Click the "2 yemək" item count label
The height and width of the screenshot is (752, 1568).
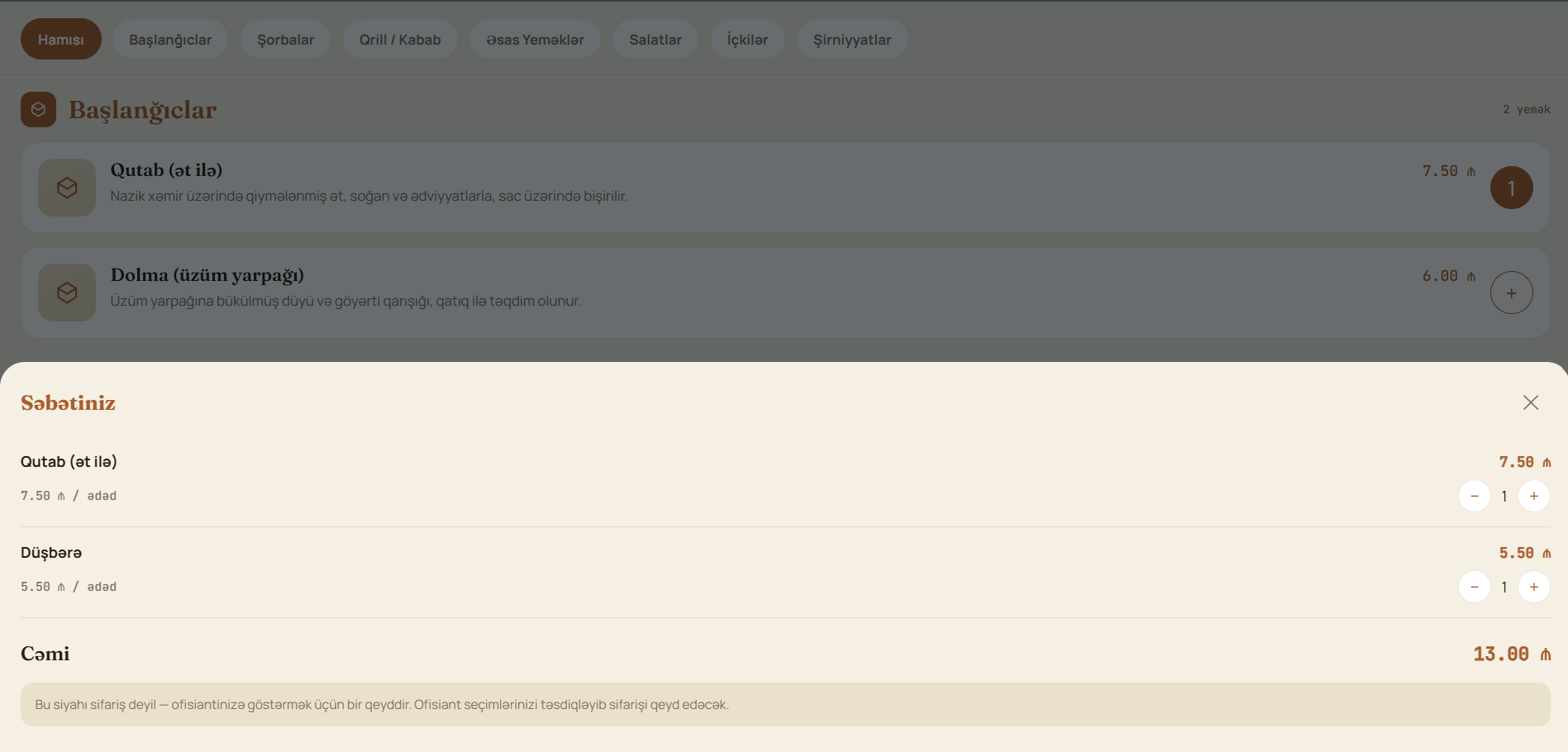pyautogui.click(x=1526, y=109)
